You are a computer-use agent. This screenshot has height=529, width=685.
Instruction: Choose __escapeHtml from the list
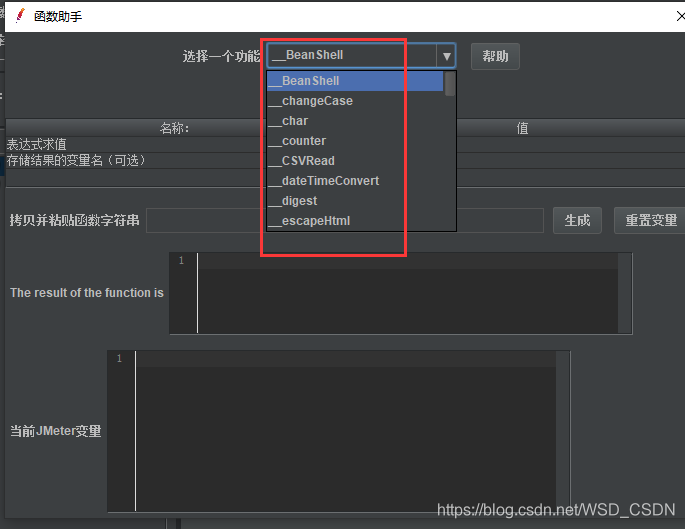355,221
